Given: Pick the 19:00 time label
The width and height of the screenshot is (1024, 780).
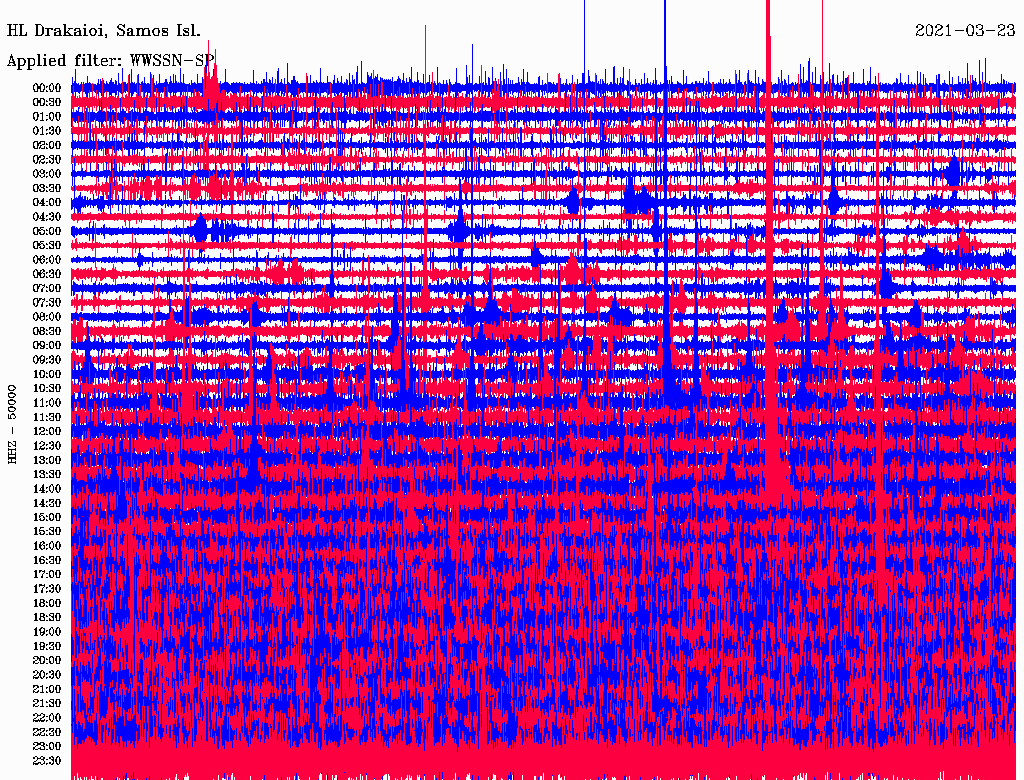Looking at the screenshot, I should tap(47, 632).
